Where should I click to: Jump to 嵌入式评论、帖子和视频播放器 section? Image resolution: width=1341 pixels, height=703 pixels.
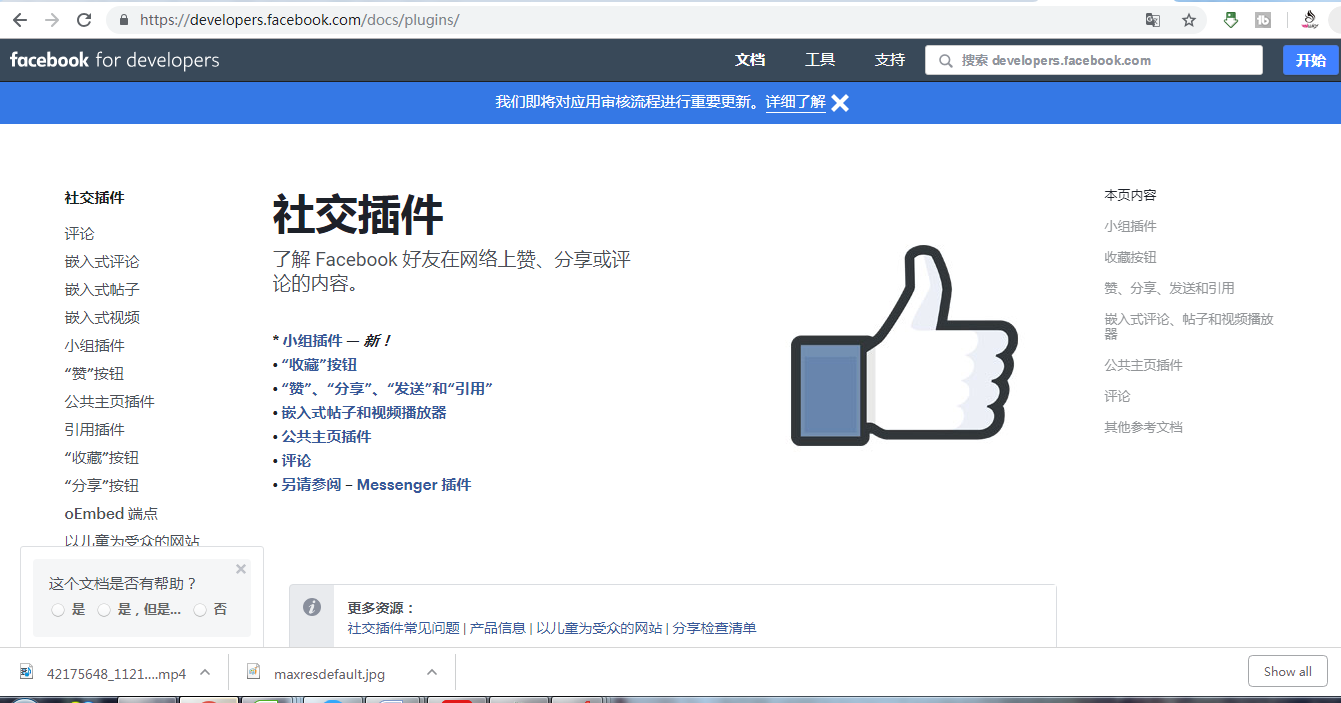(1189, 326)
